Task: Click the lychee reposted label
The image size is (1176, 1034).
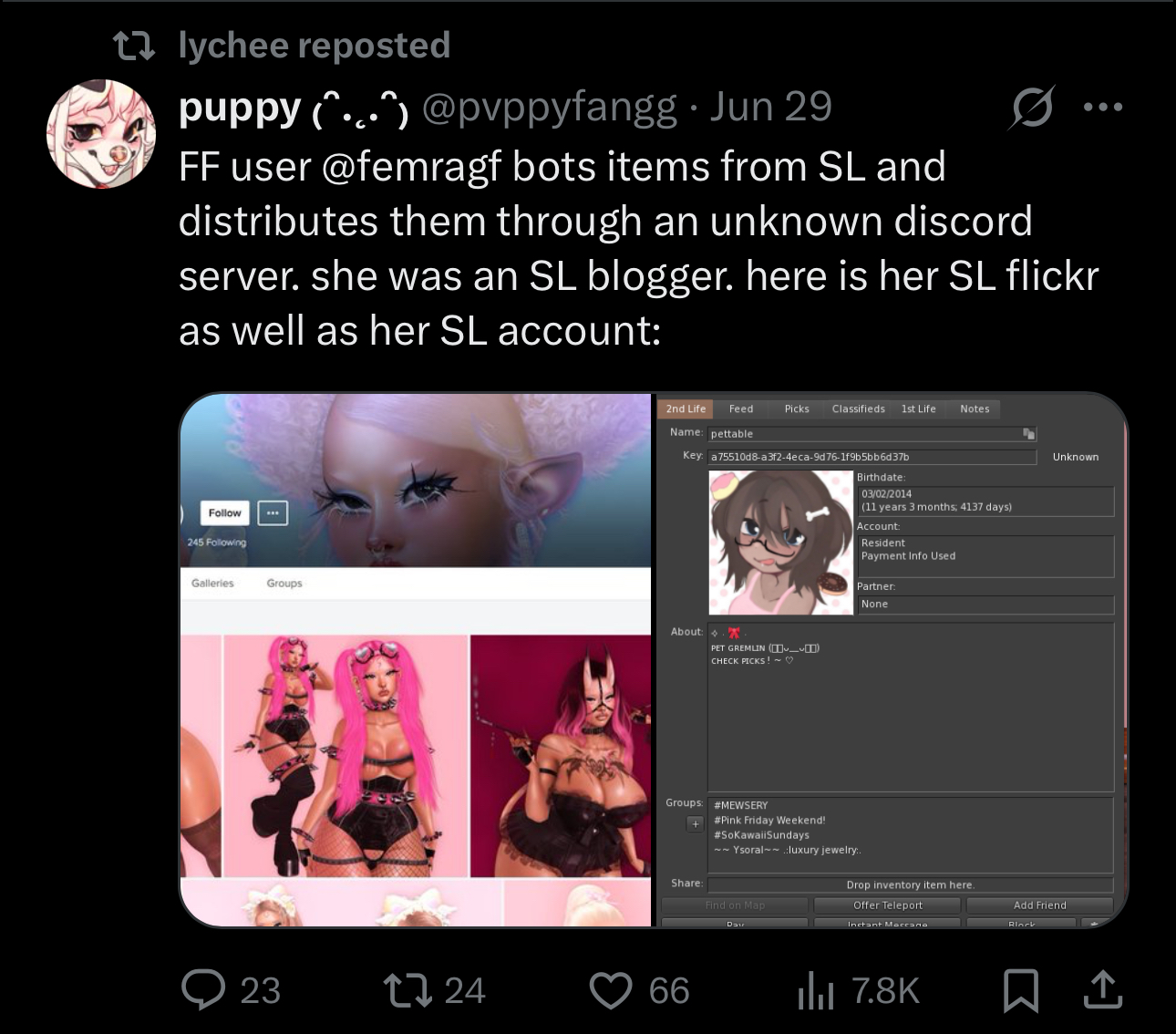Action: [x=315, y=45]
